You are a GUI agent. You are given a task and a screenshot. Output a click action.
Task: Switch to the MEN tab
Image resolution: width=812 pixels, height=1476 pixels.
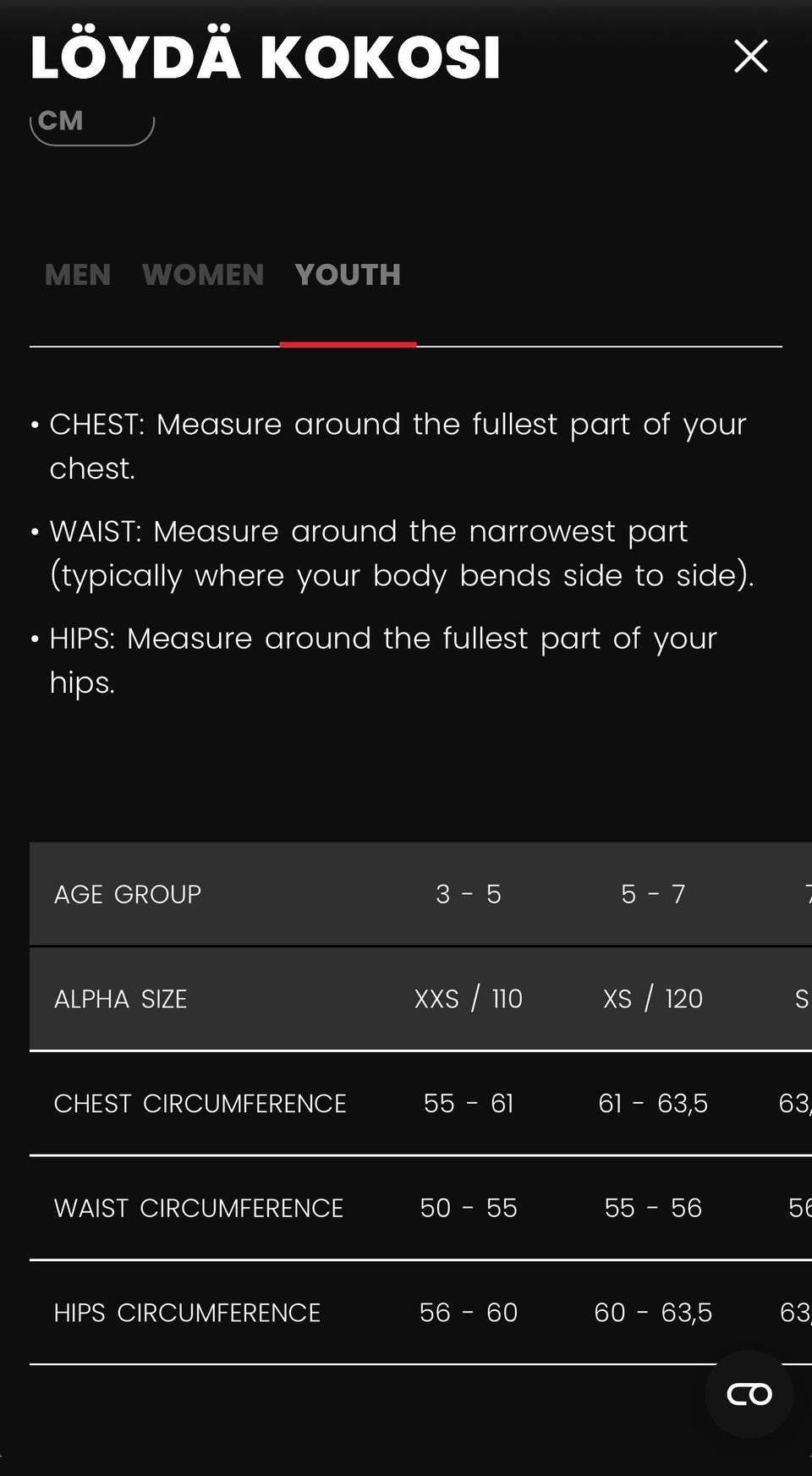(78, 275)
